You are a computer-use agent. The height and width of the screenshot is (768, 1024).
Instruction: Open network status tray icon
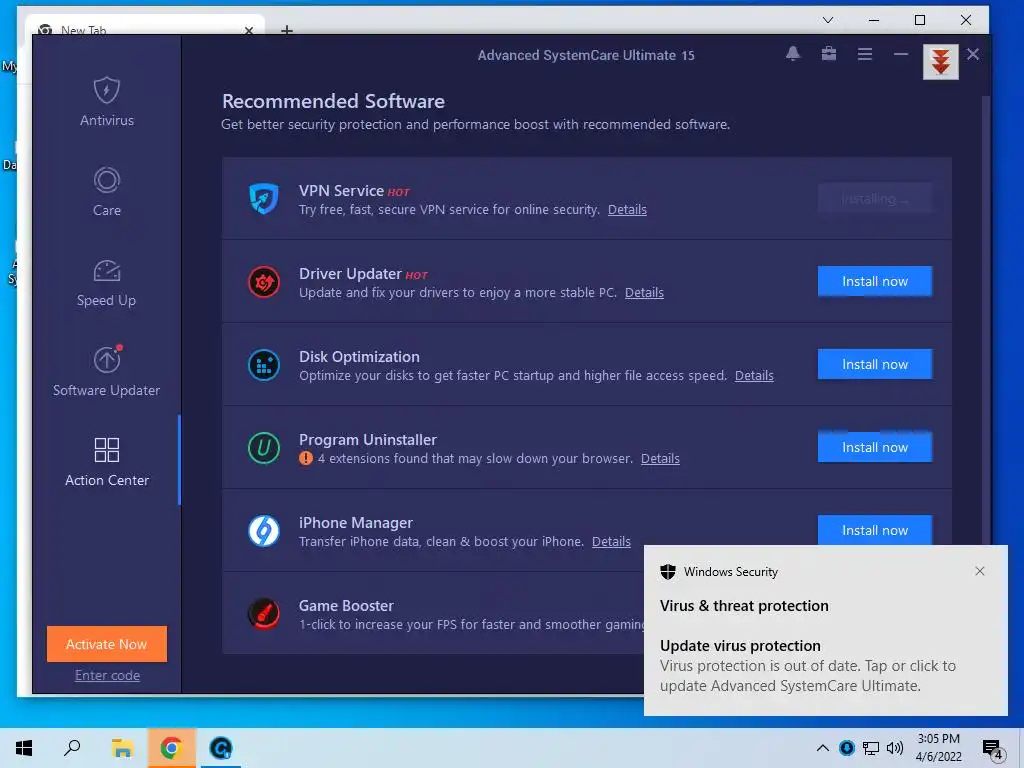pos(871,748)
